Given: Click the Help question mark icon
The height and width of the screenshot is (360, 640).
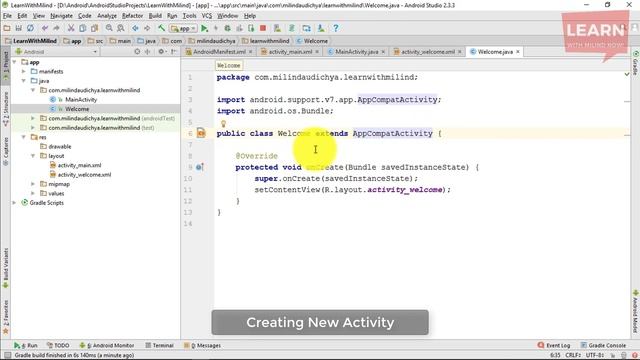Looking at the screenshot, I should (x=336, y=28).
